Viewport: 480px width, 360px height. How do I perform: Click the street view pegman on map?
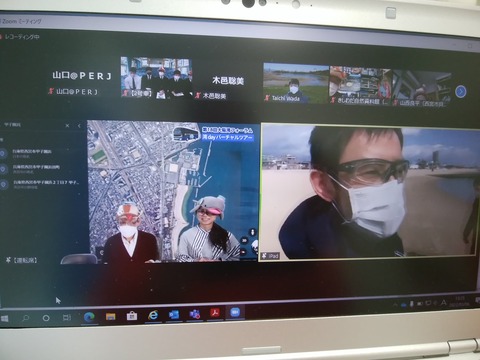coord(252,232)
